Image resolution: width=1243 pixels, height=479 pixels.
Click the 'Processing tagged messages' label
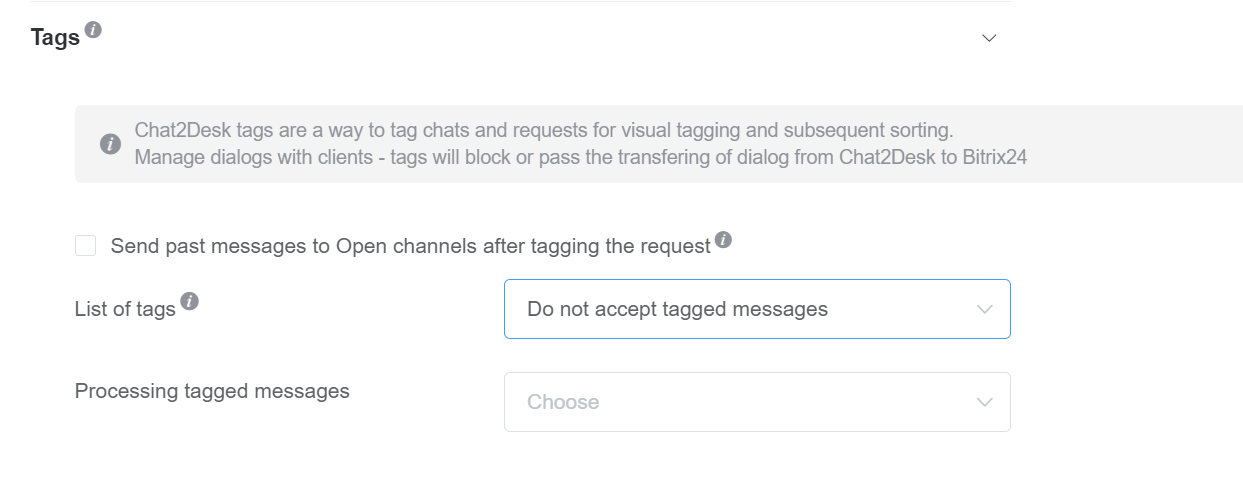[x=212, y=391]
